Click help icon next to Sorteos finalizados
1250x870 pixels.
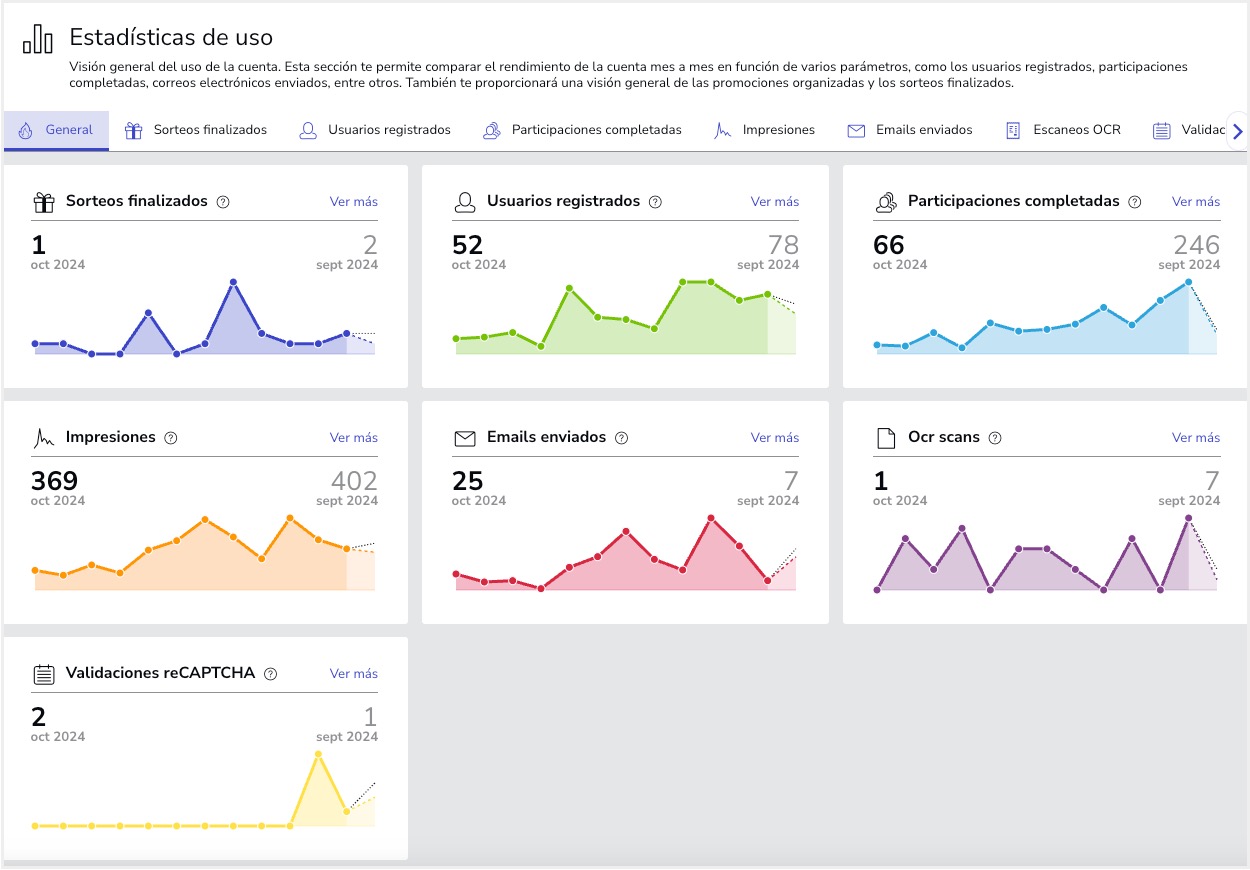(x=223, y=202)
